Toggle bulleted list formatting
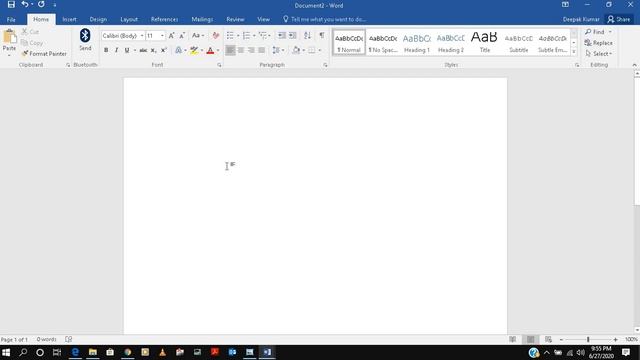The image size is (640, 360). 230,36
